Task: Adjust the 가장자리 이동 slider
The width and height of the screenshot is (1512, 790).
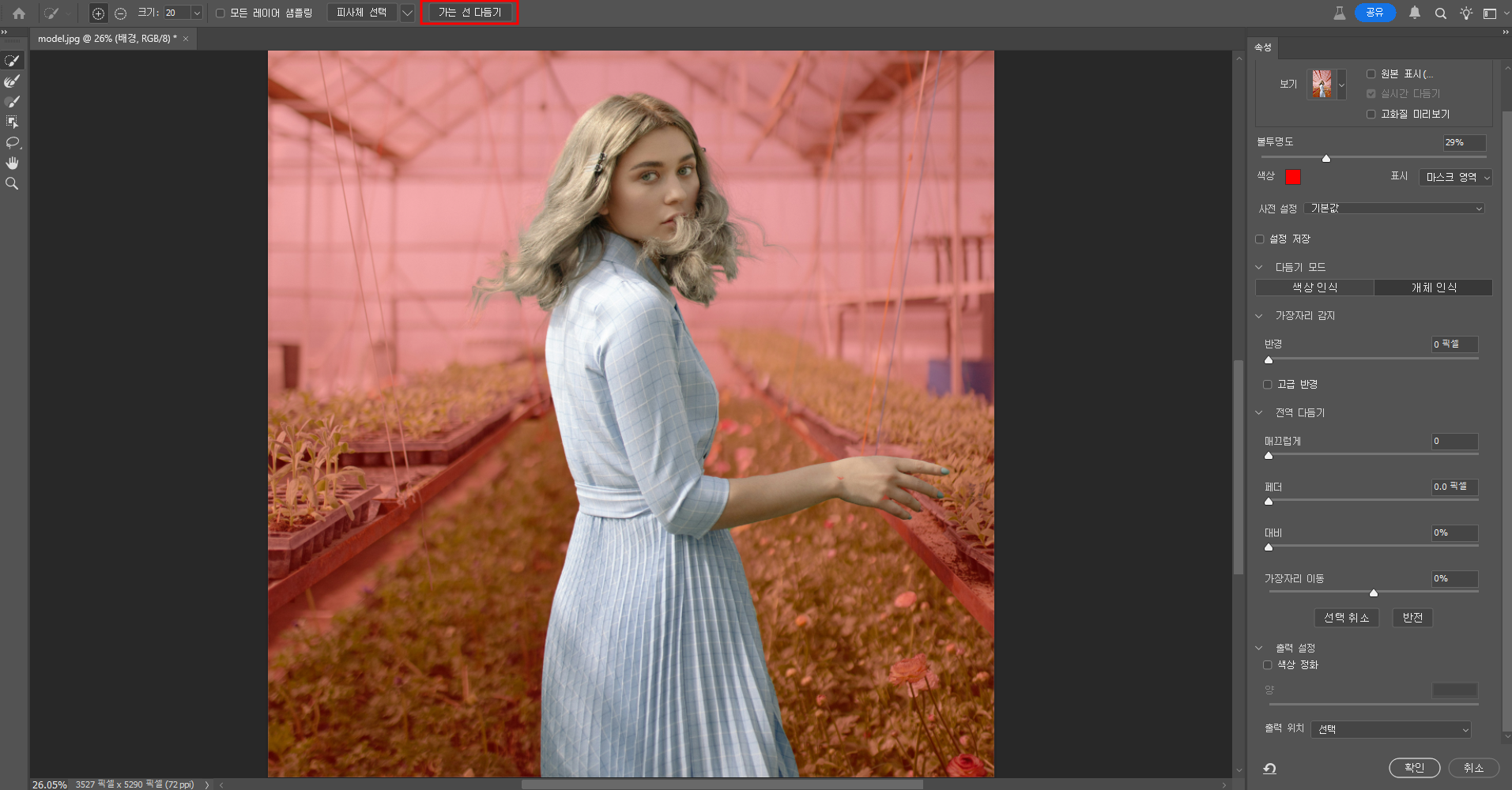Action: click(x=1374, y=592)
